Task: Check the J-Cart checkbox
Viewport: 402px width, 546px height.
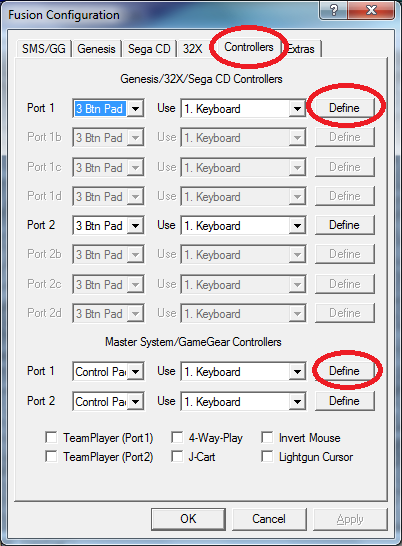Action: (x=177, y=457)
